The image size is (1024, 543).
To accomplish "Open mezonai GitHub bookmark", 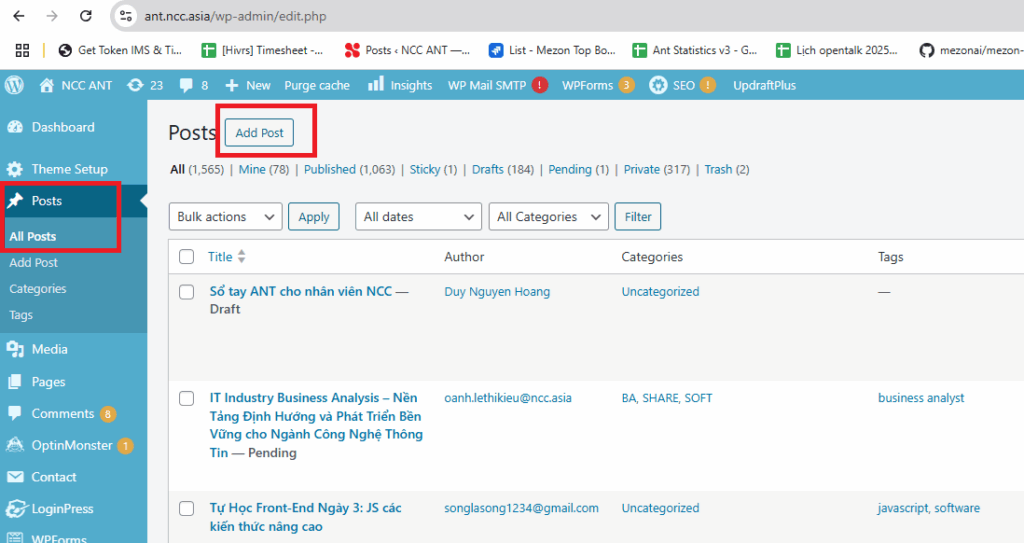I will [x=971, y=50].
